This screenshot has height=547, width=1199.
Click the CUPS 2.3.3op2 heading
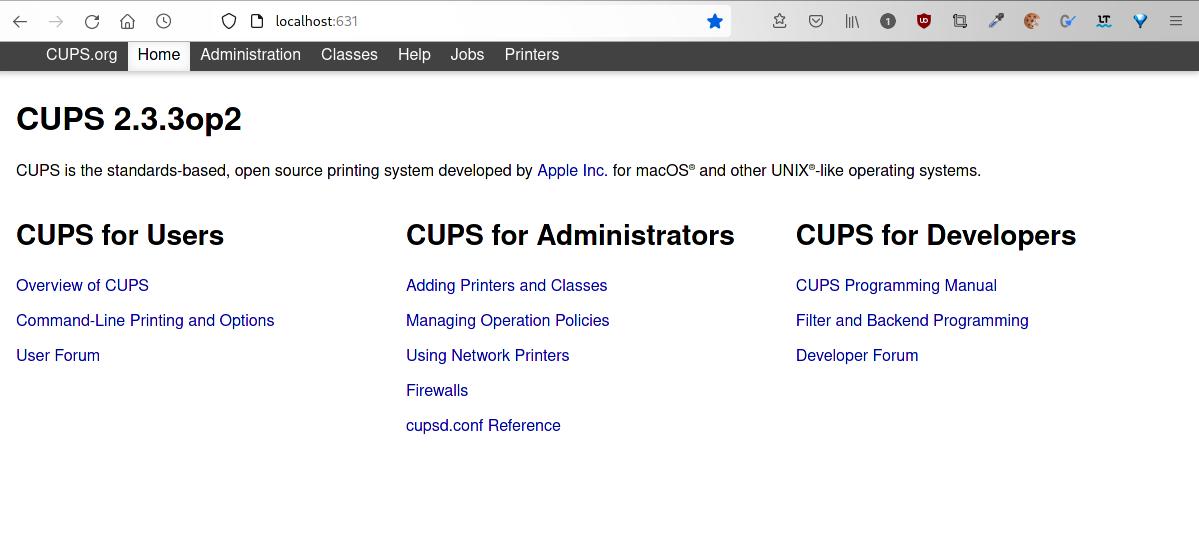click(x=129, y=119)
